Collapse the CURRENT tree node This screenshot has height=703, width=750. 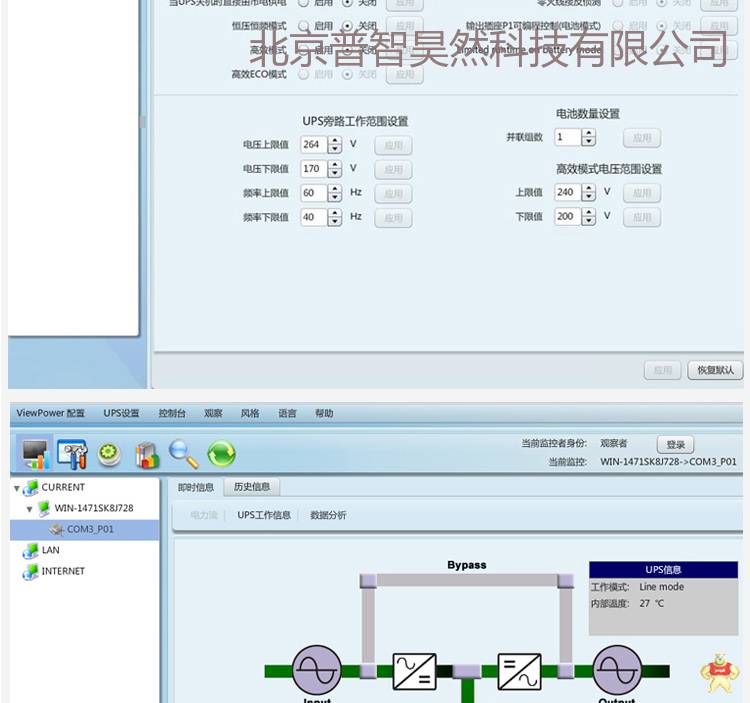click(17, 488)
